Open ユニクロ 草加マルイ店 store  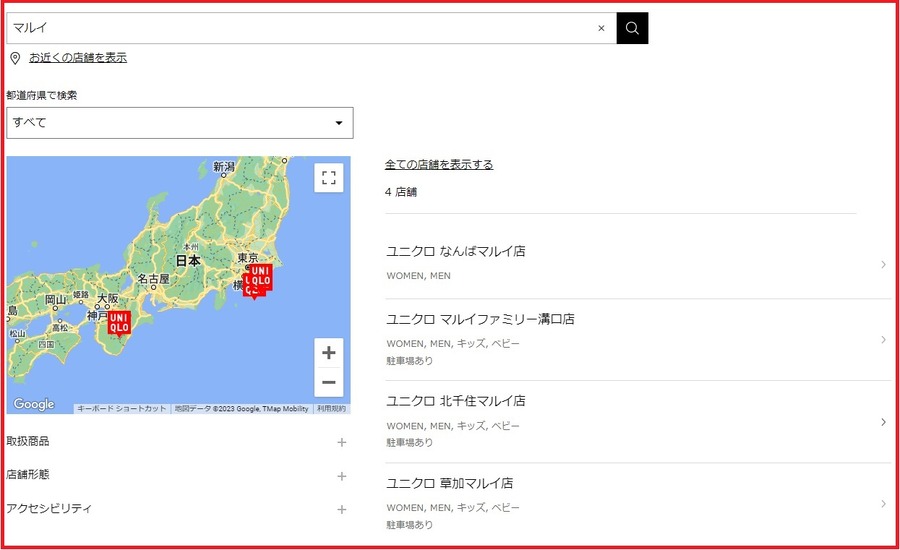pos(449,483)
